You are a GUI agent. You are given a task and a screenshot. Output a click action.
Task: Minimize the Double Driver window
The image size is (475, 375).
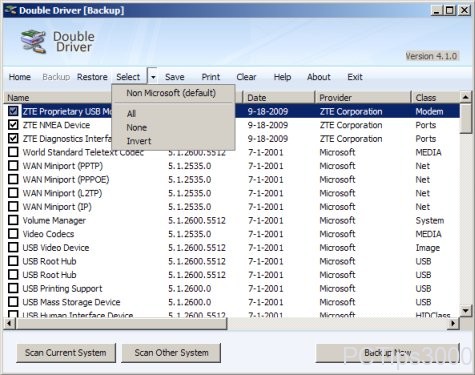tap(436, 10)
